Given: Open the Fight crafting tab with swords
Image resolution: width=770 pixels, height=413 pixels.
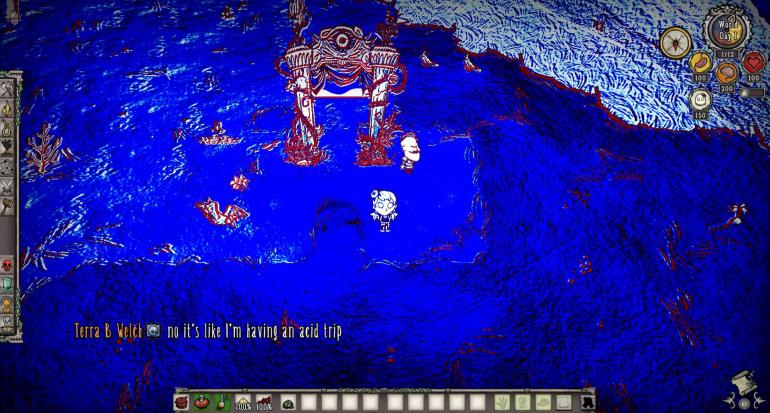Looking at the screenshot, I should coord(7,187).
